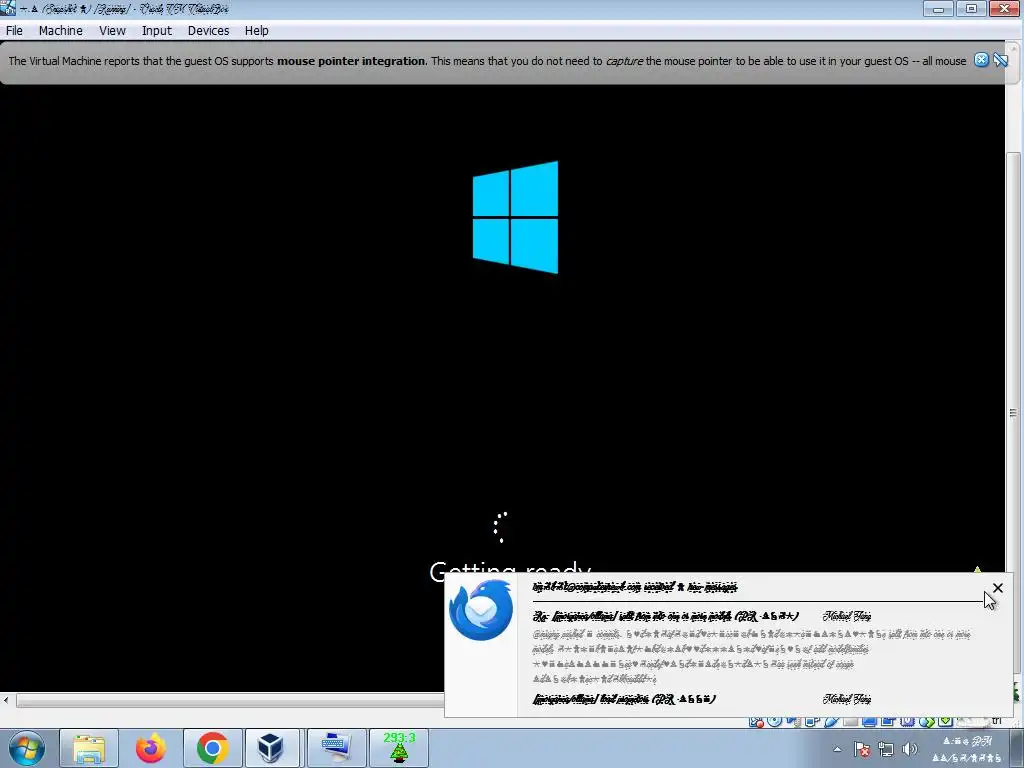Click the network indicator in VirtualBox status bar
Screen dimensions: 1024x768
pyautogui.click(x=812, y=722)
